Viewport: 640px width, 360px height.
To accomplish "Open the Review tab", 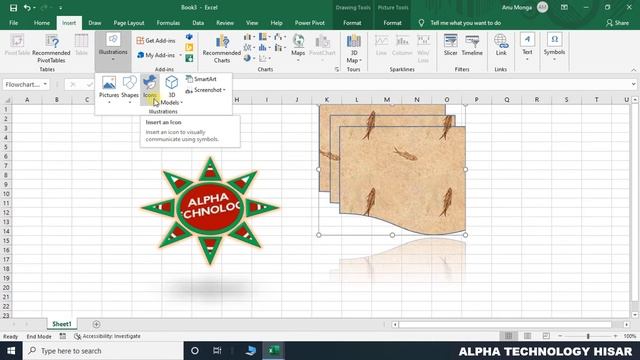I will (225, 23).
